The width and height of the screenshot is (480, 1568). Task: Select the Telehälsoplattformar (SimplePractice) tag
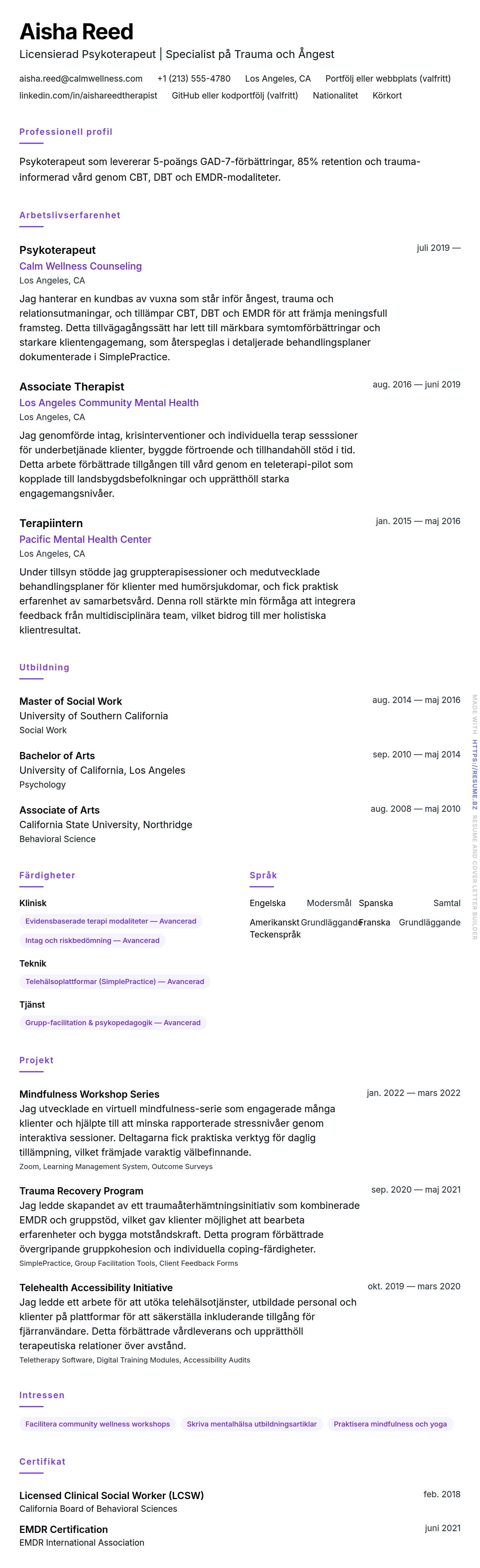pos(115,981)
